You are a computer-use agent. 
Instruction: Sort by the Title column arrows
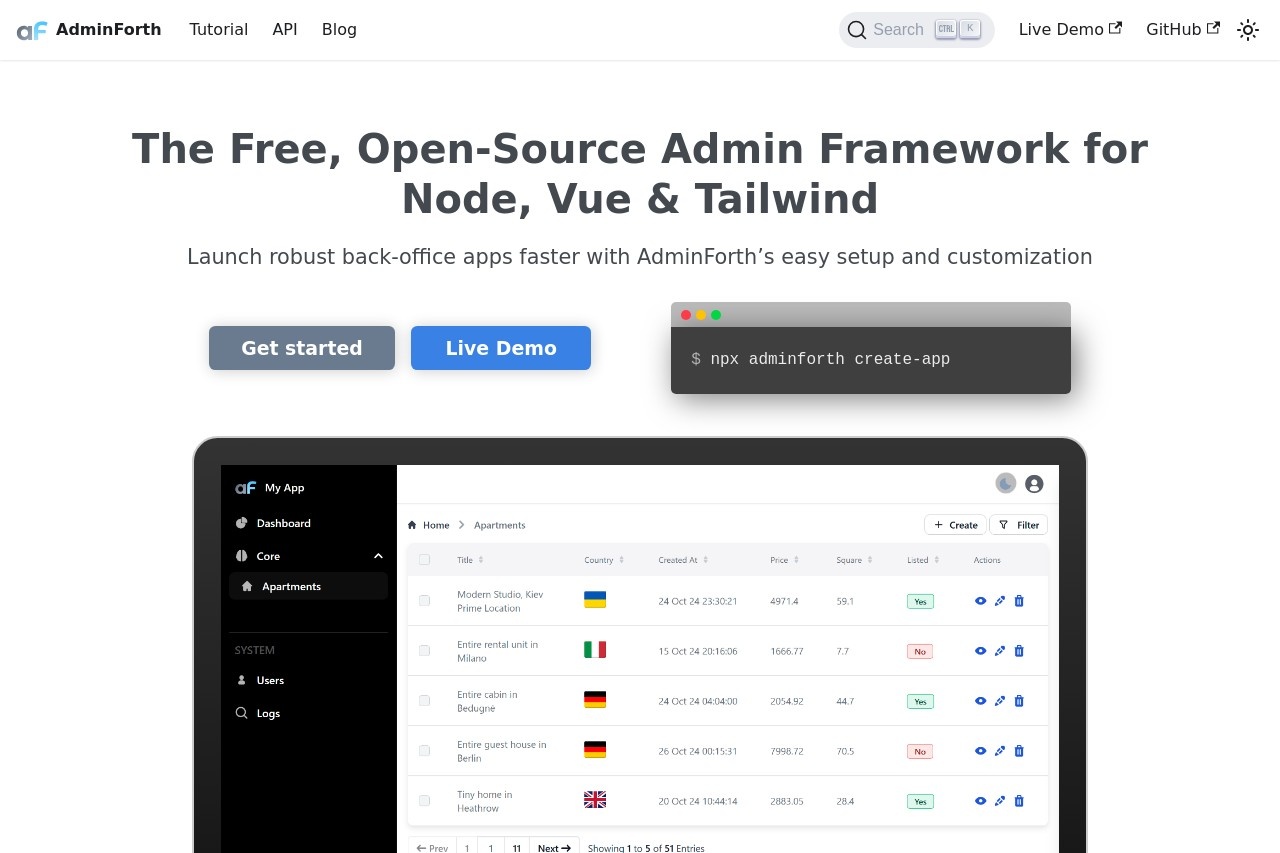tap(481, 560)
